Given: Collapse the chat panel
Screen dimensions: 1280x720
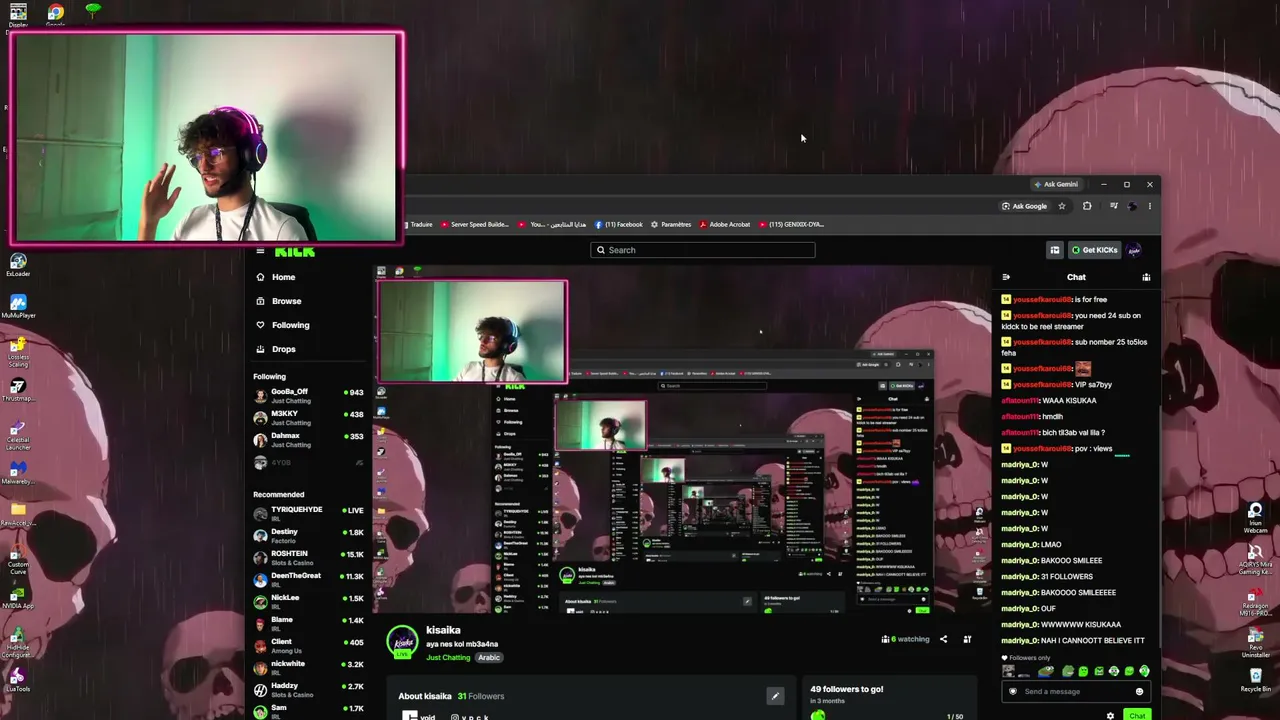Looking at the screenshot, I should click(x=1006, y=277).
